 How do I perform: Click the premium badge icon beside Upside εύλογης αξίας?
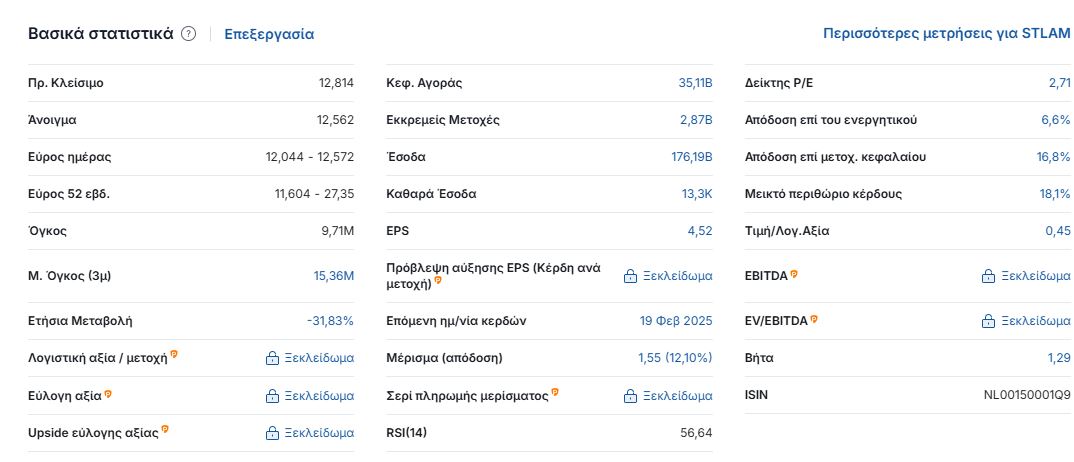(165, 429)
